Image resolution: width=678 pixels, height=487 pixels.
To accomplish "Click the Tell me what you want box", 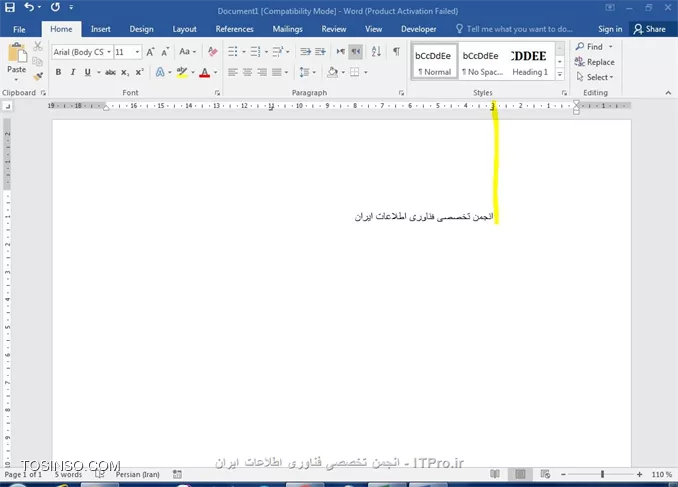I will tap(515, 29).
